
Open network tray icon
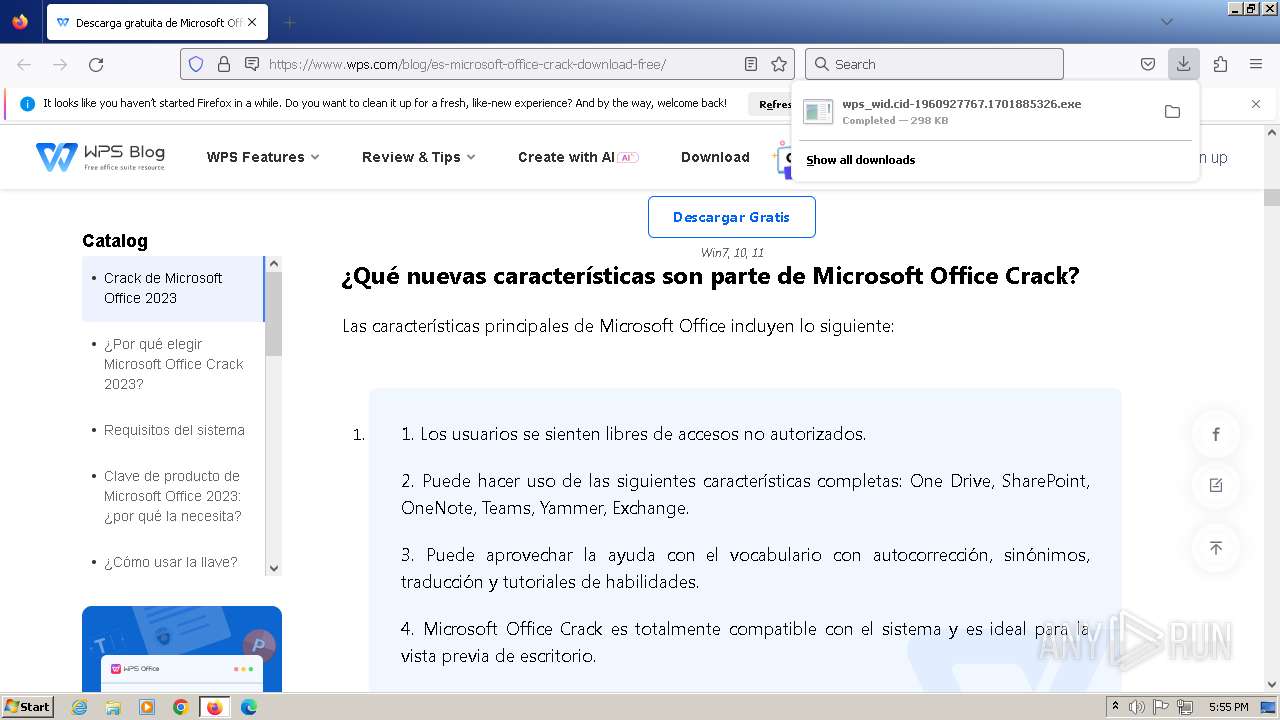point(1186,707)
